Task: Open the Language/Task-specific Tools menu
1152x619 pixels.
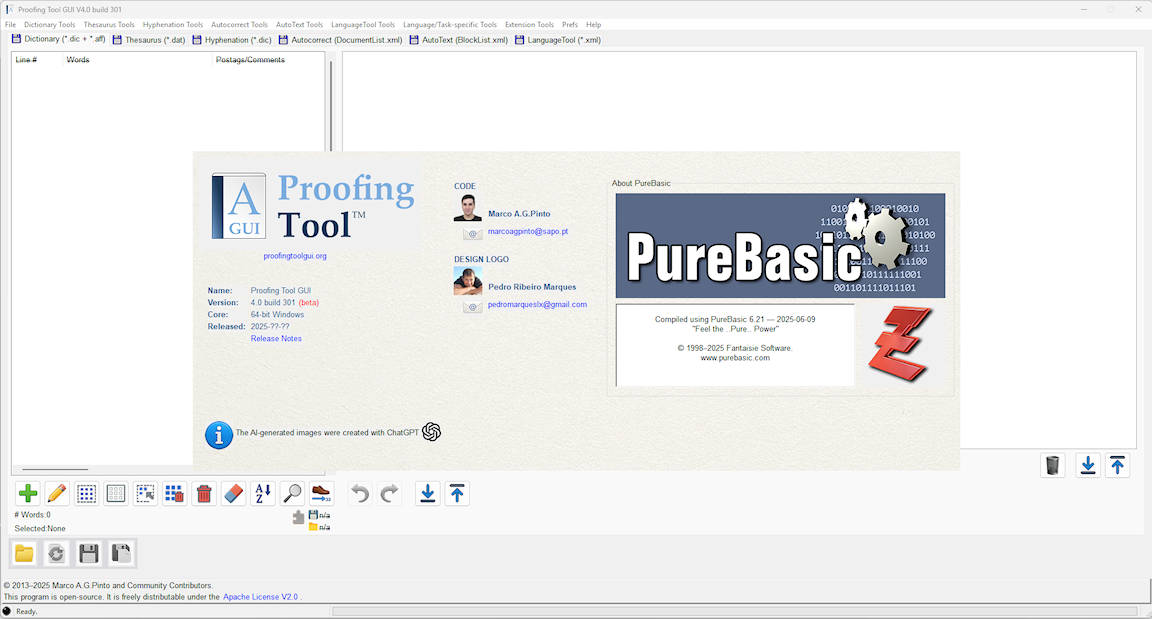Action: click(x=450, y=24)
